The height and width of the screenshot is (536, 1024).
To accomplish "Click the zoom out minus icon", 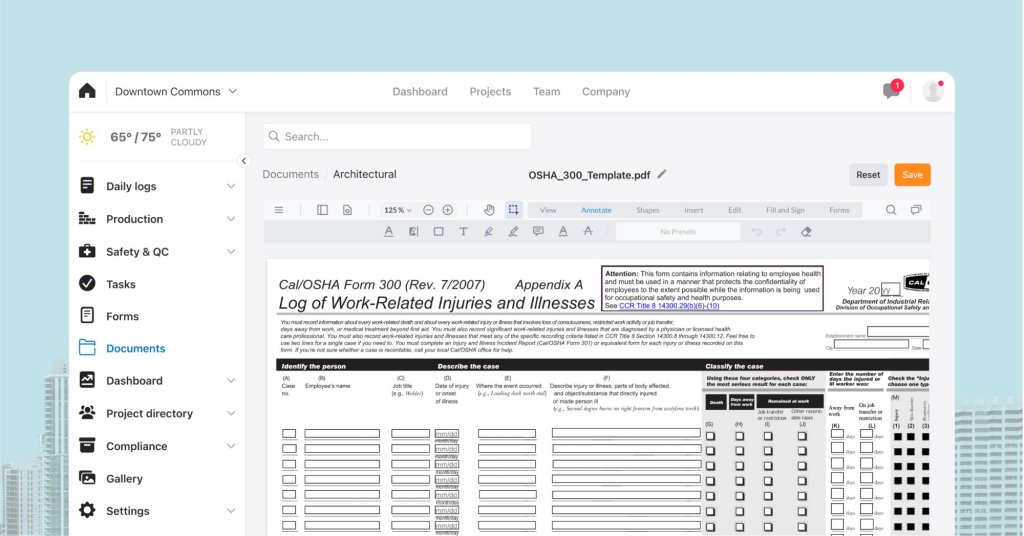I will click(x=428, y=210).
